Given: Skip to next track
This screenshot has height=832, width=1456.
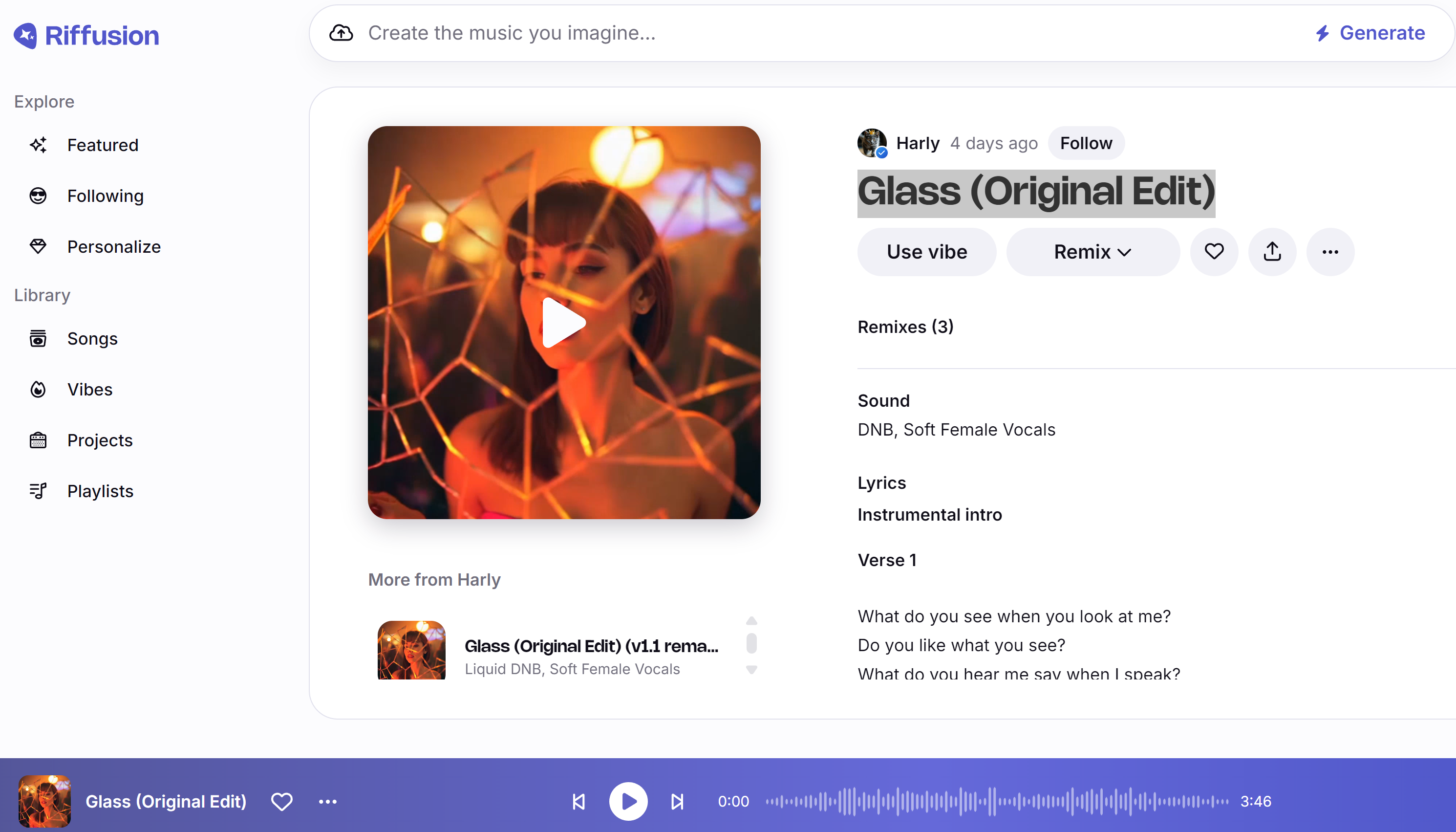Looking at the screenshot, I should [677, 801].
